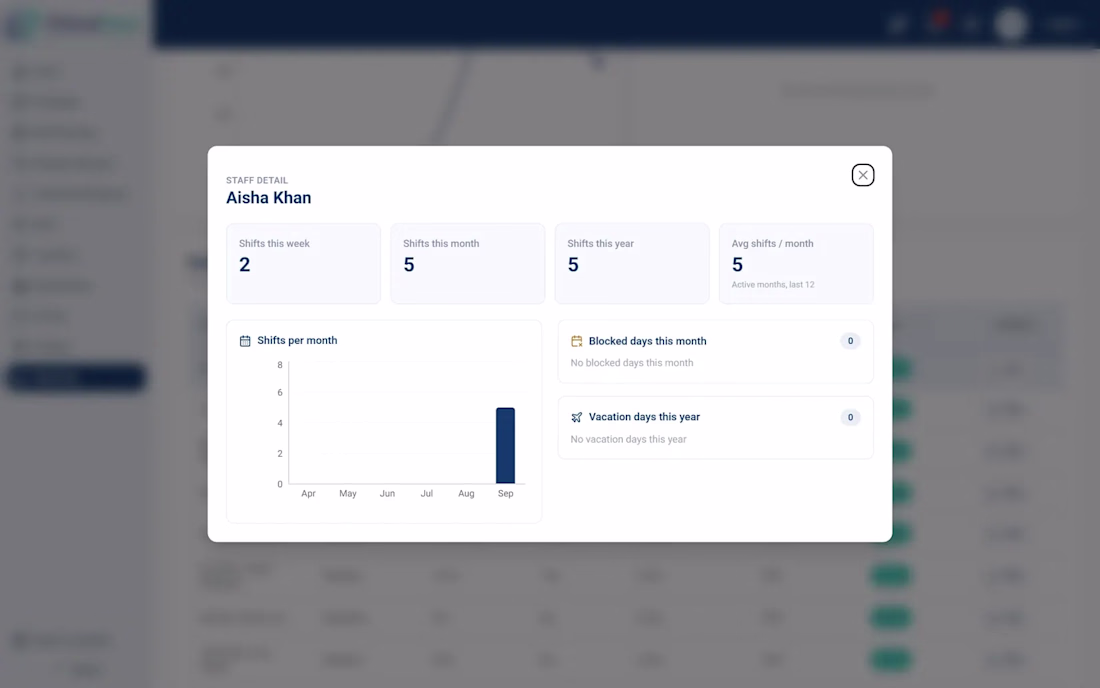Click the No blocked days this month message

point(631,363)
